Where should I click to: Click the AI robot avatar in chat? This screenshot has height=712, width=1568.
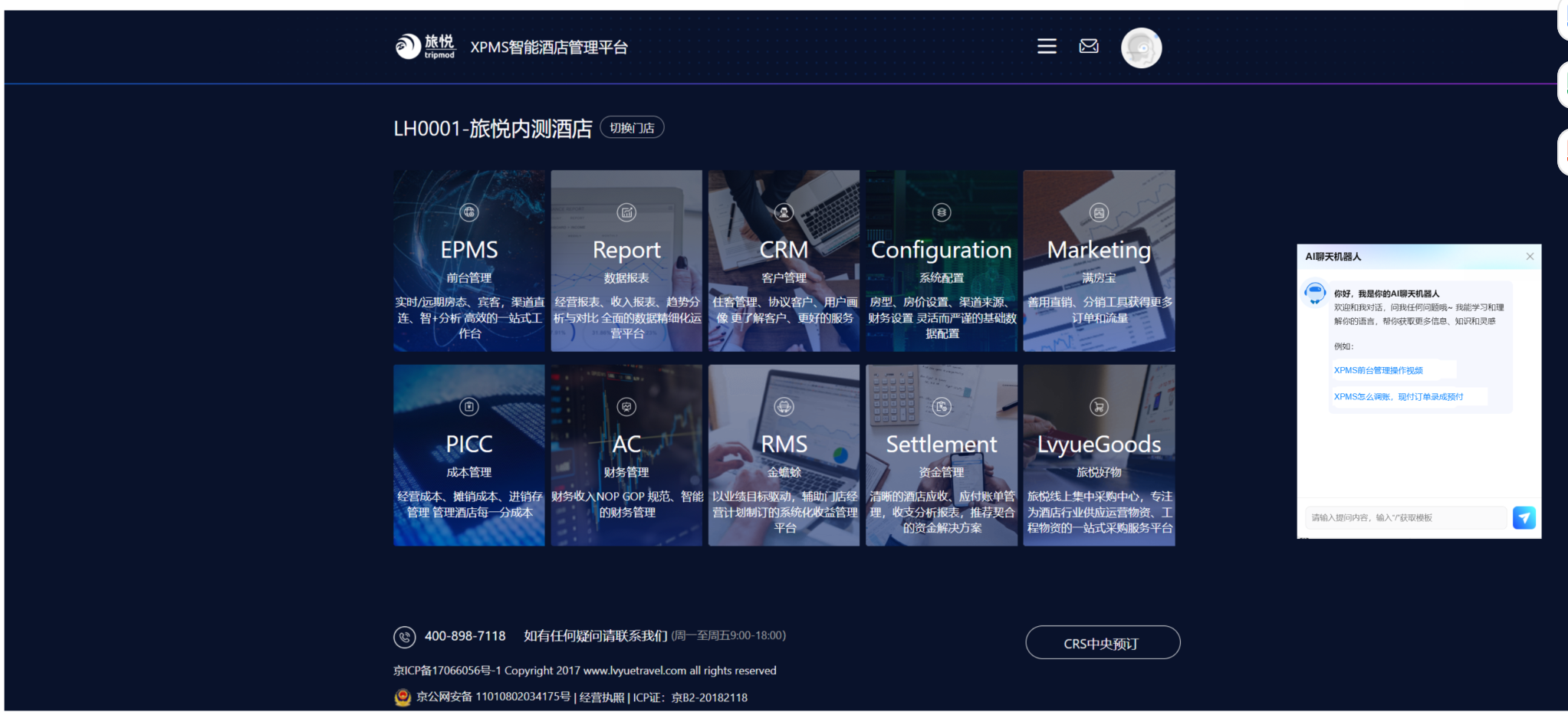[x=1315, y=293]
